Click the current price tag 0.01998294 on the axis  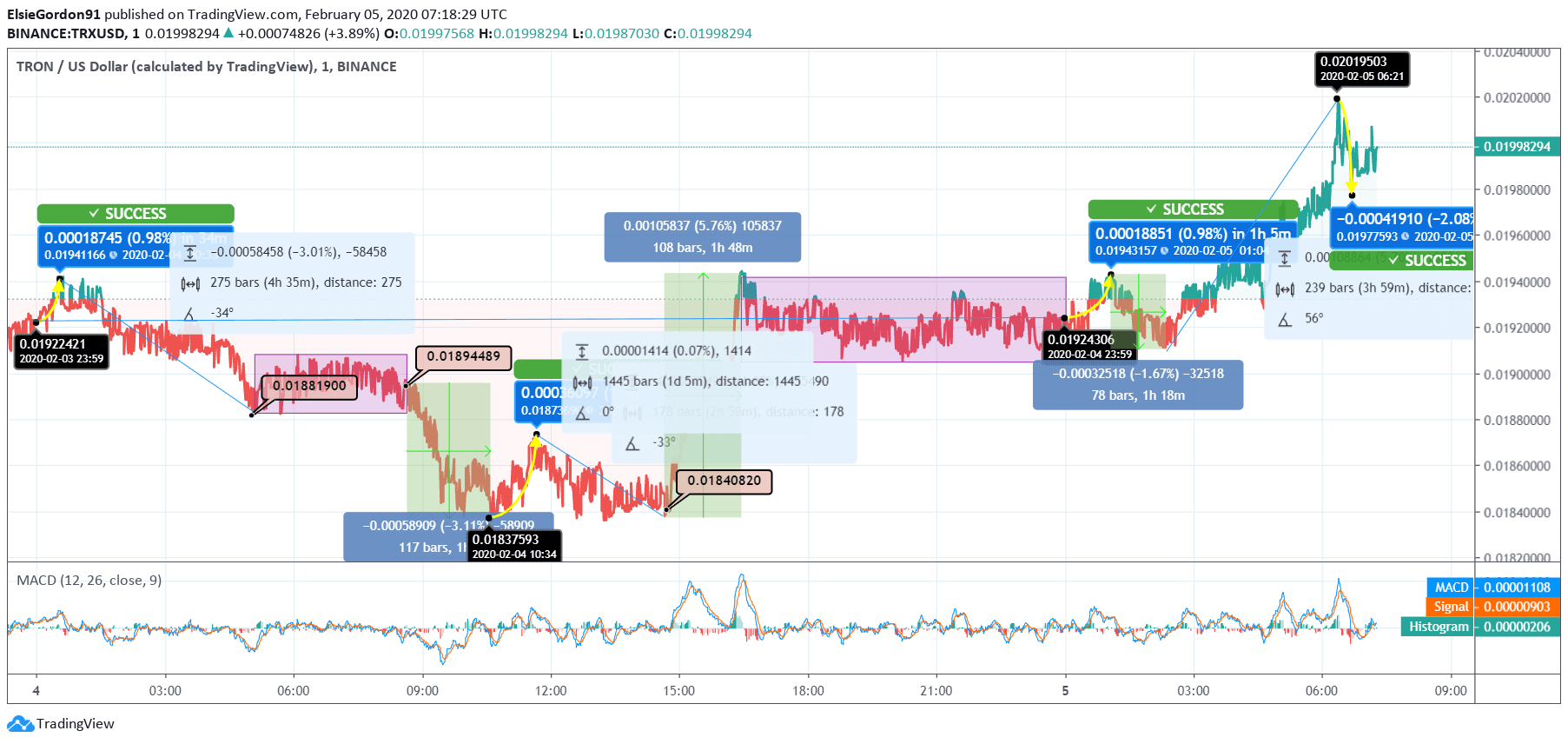click(1517, 147)
